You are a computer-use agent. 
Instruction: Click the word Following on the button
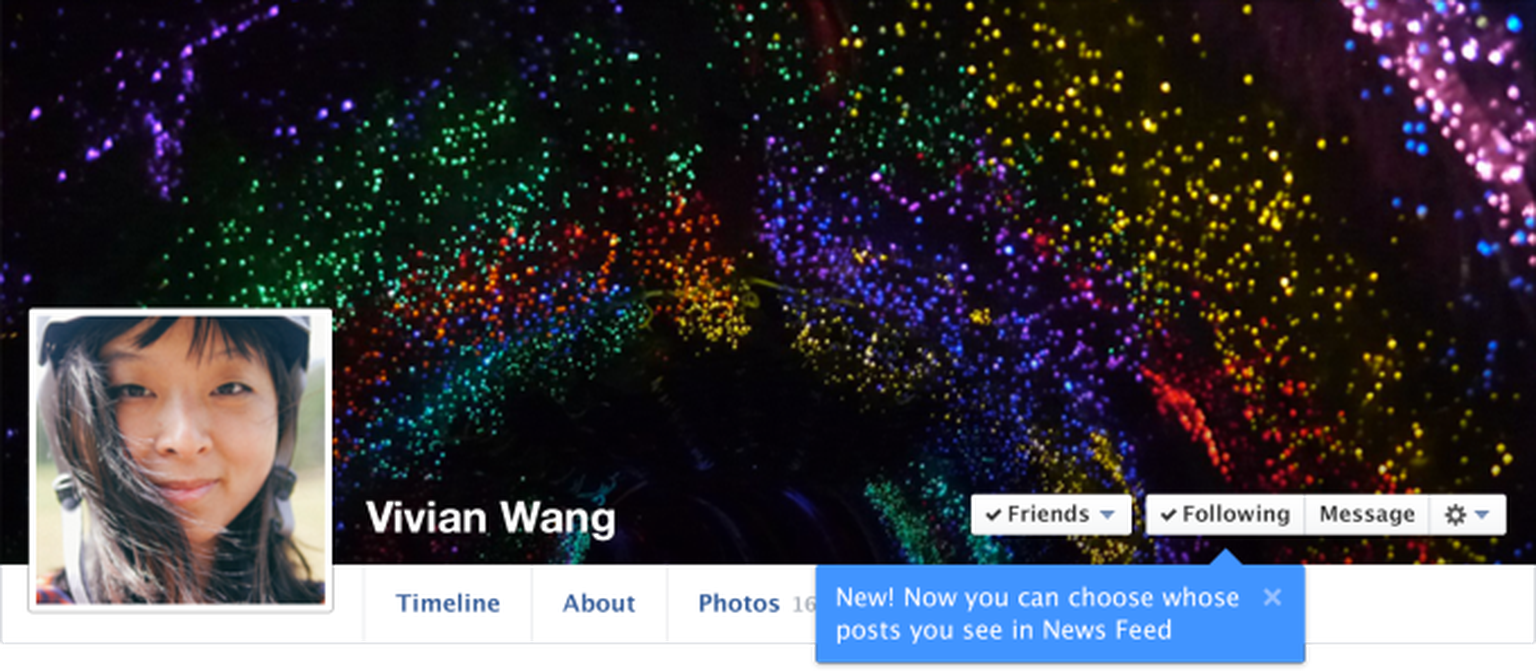(x=1236, y=515)
